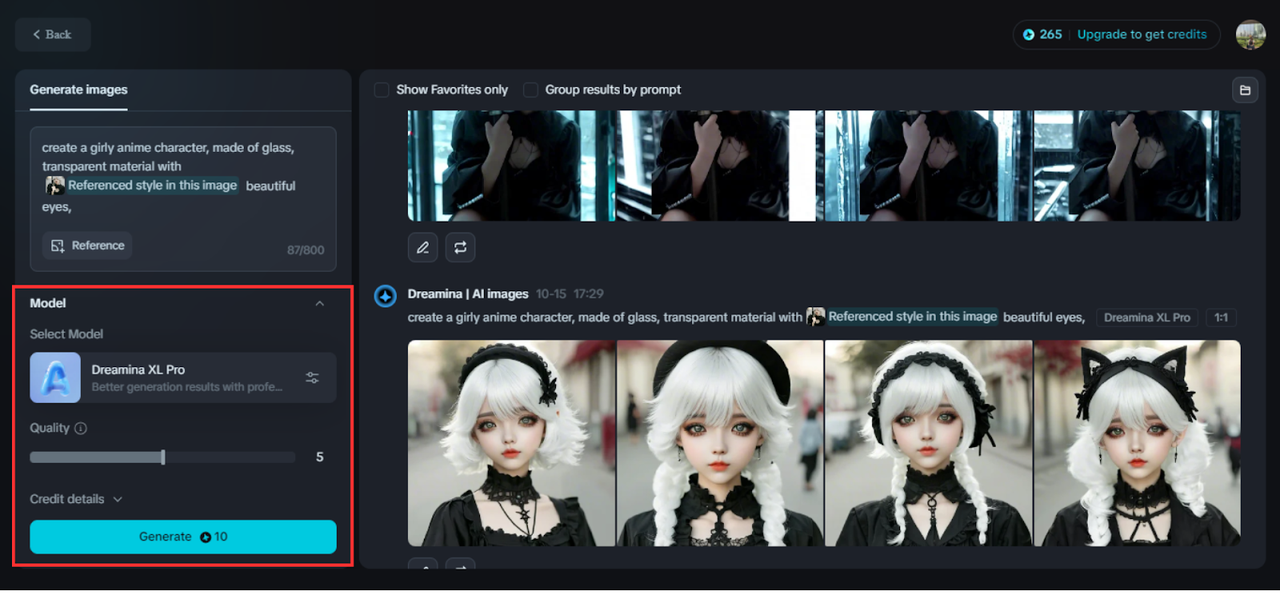The width and height of the screenshot is (1280, 595).
Task: Open the folder icon at top right
Action: point(1245,90)
